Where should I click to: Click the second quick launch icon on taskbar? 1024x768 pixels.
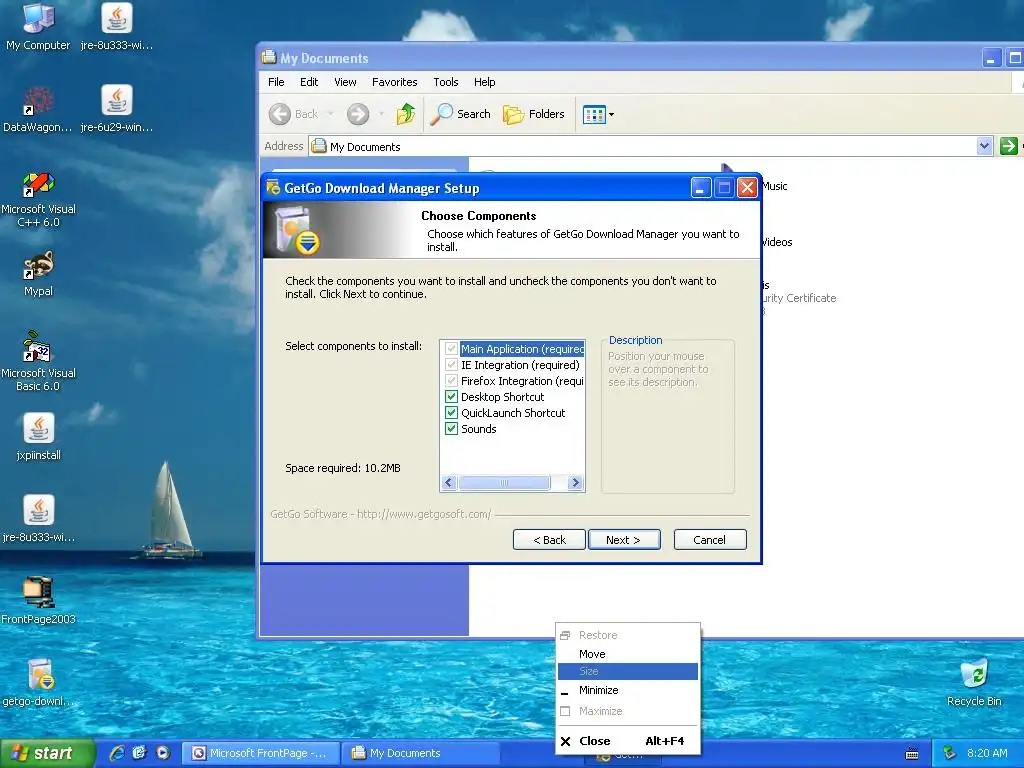[x=139, y=753]
